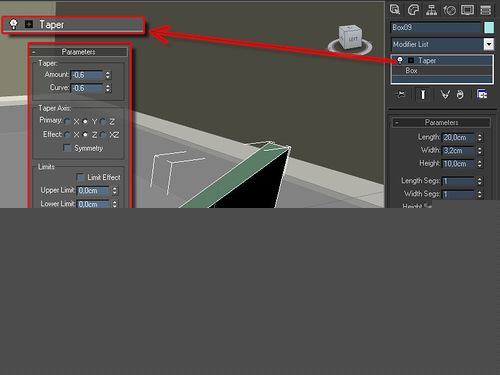Select Effect axis Z radio button
This screenshot has width=500, height=375.
coord(85,135)
